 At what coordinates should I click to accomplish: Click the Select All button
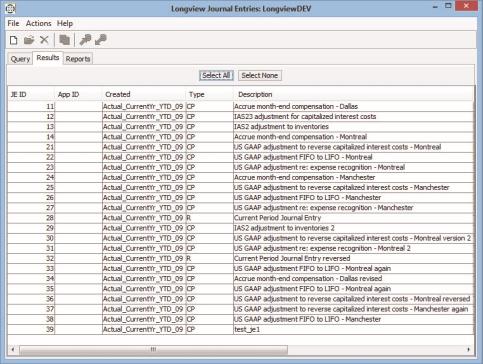pos(216,75)
